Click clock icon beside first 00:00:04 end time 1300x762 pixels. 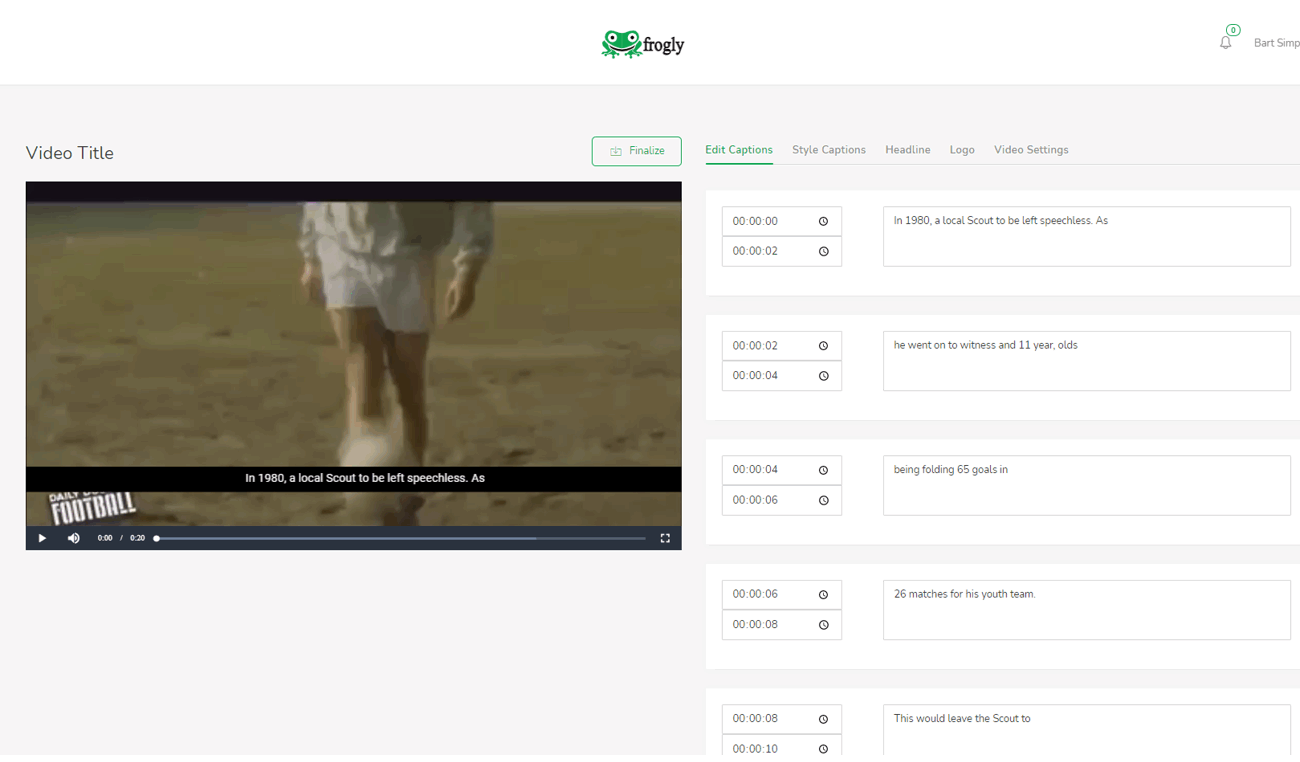click(823, 376)
